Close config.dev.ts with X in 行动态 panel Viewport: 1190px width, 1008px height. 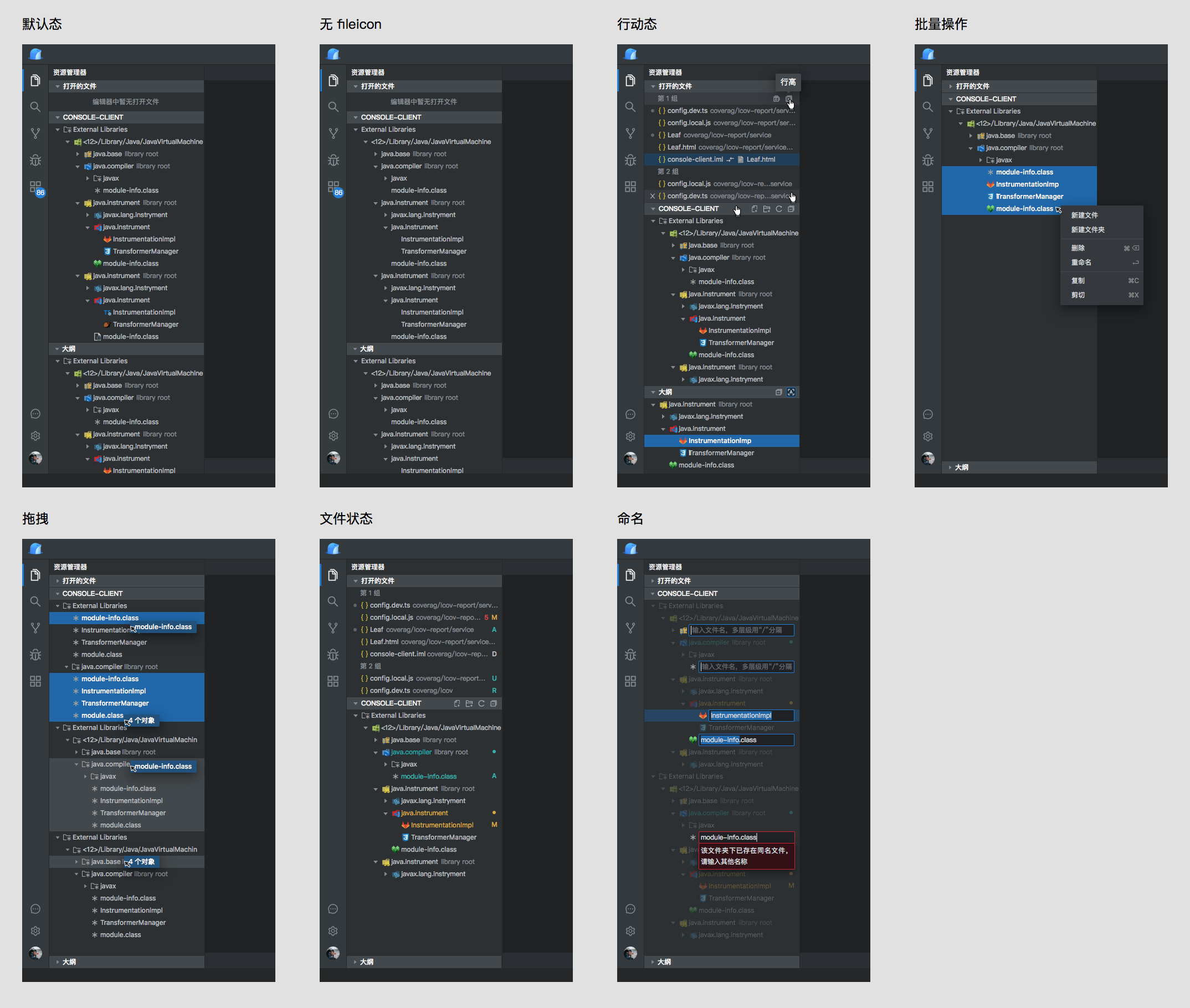(652, 196)
